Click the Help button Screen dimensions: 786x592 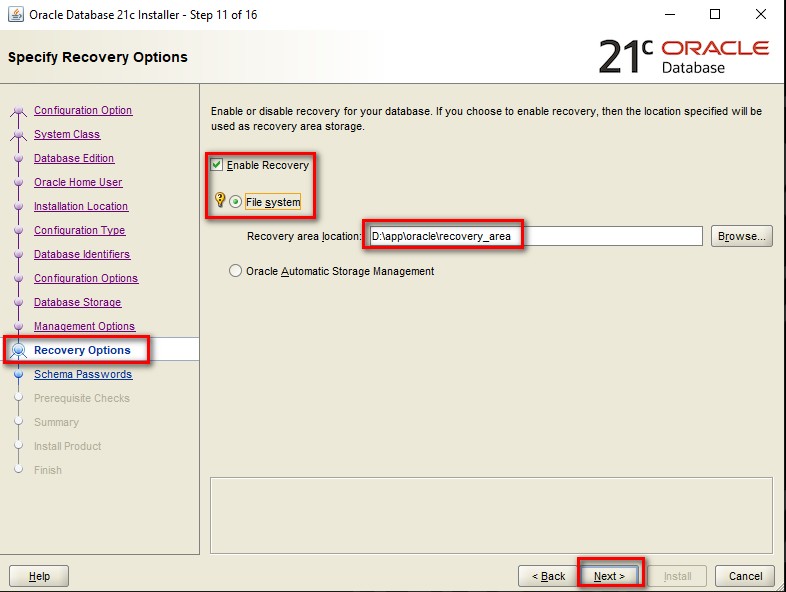click(39, 576)
